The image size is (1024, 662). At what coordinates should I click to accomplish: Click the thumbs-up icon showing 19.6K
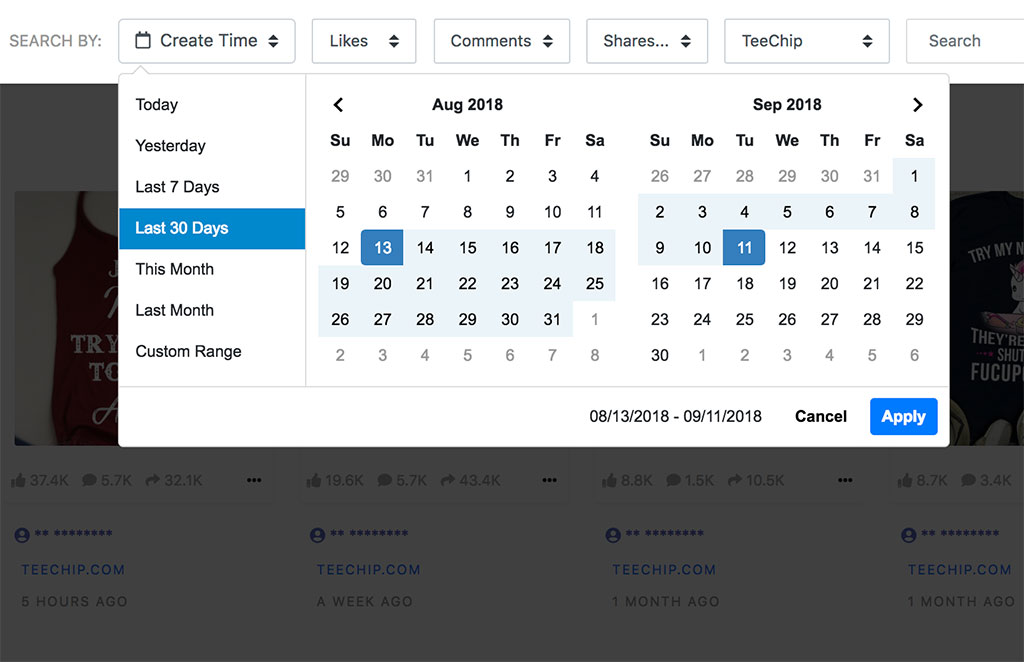pos(313,481)
